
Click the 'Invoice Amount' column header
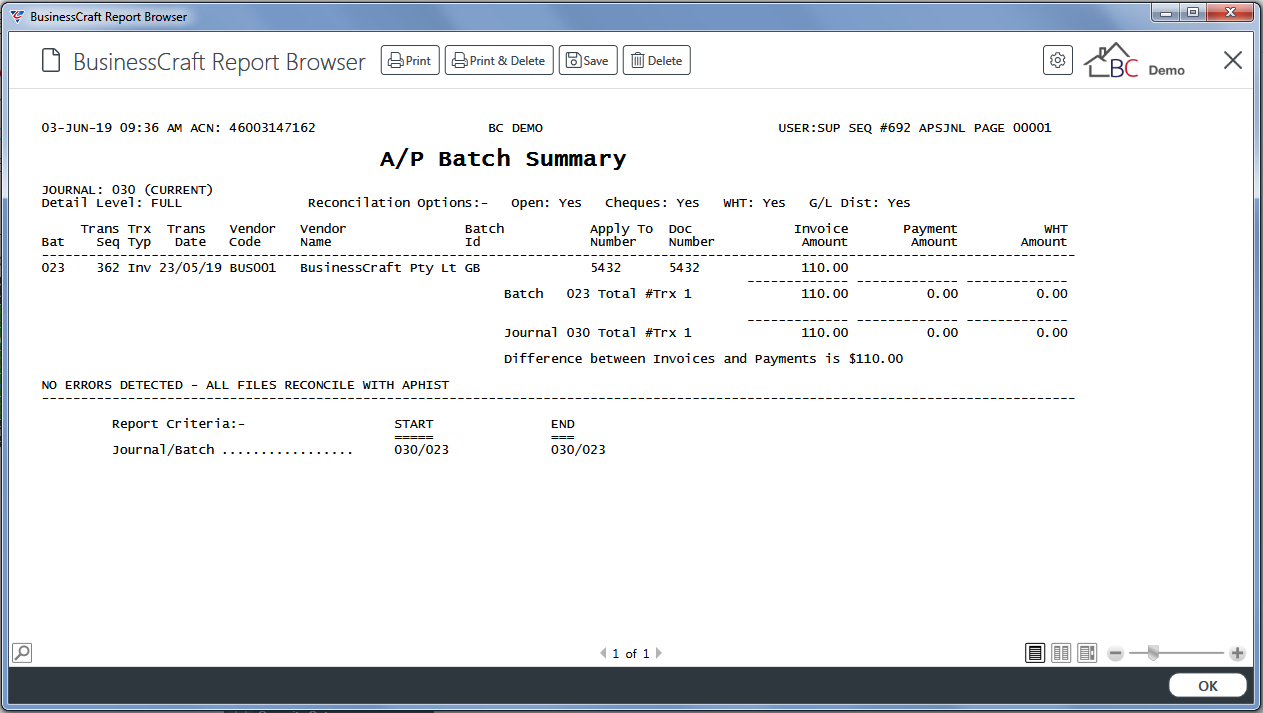821,235
